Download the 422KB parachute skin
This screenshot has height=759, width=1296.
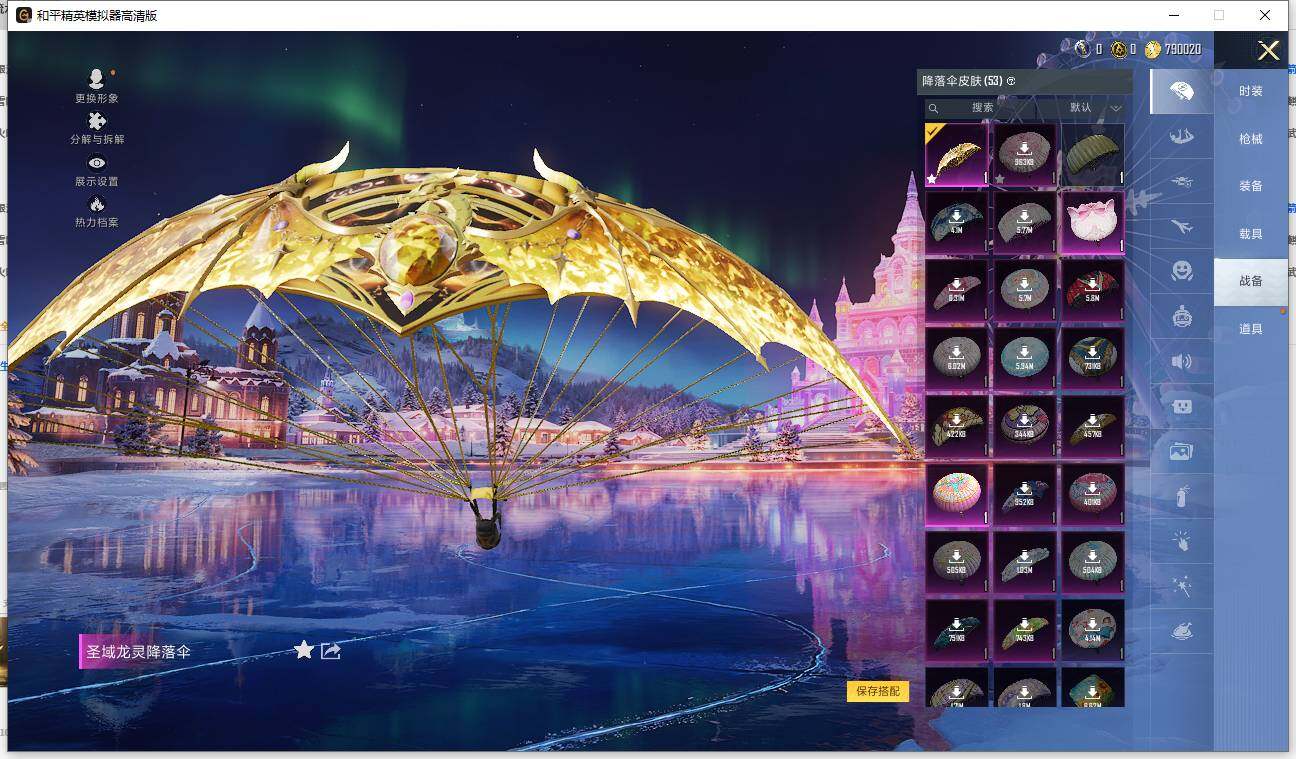956,426
